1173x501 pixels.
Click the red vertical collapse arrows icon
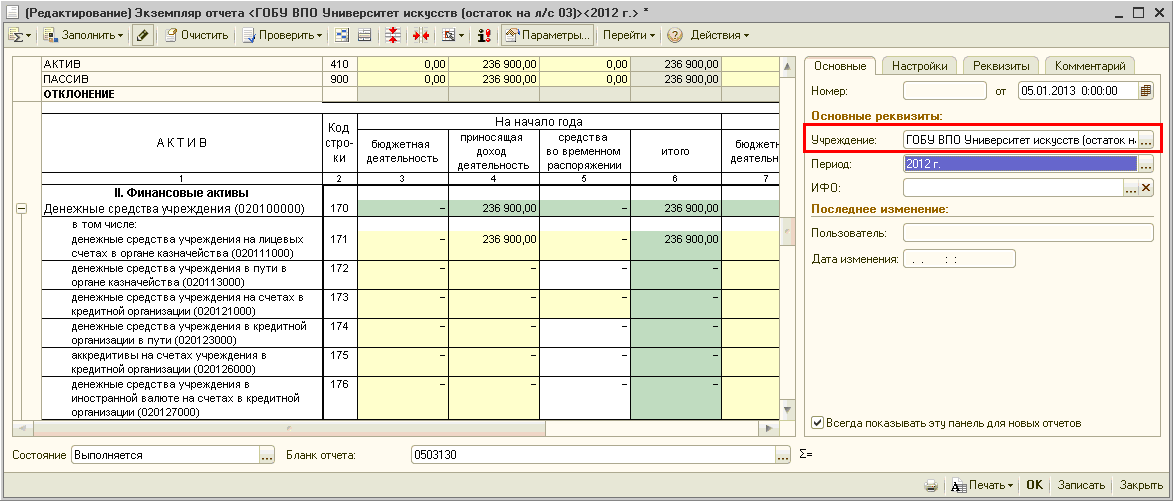click(x=392, y=35)
